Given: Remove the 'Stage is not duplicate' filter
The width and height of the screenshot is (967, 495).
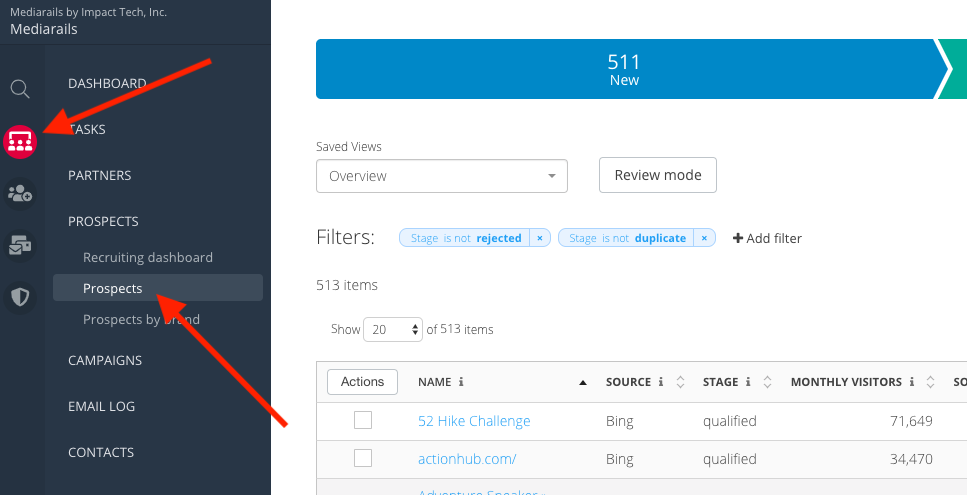Looking at the screenshot, I should tap(704, 238).
